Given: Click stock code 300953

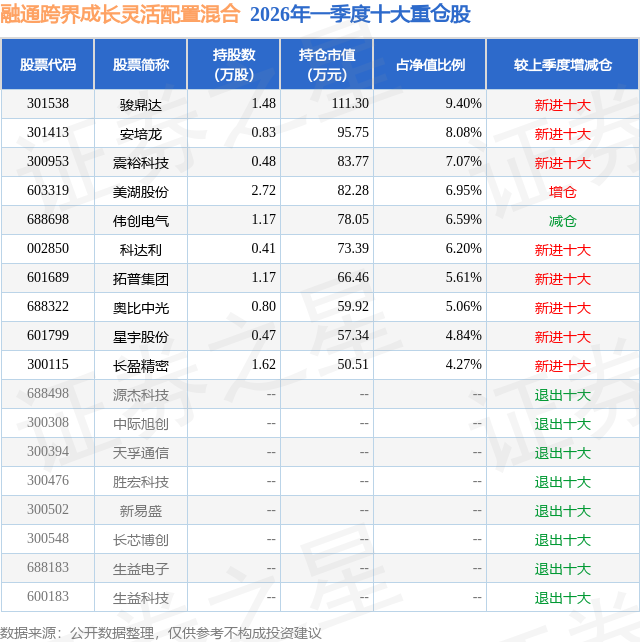Looking at the screenshot, I should (48, 162).
